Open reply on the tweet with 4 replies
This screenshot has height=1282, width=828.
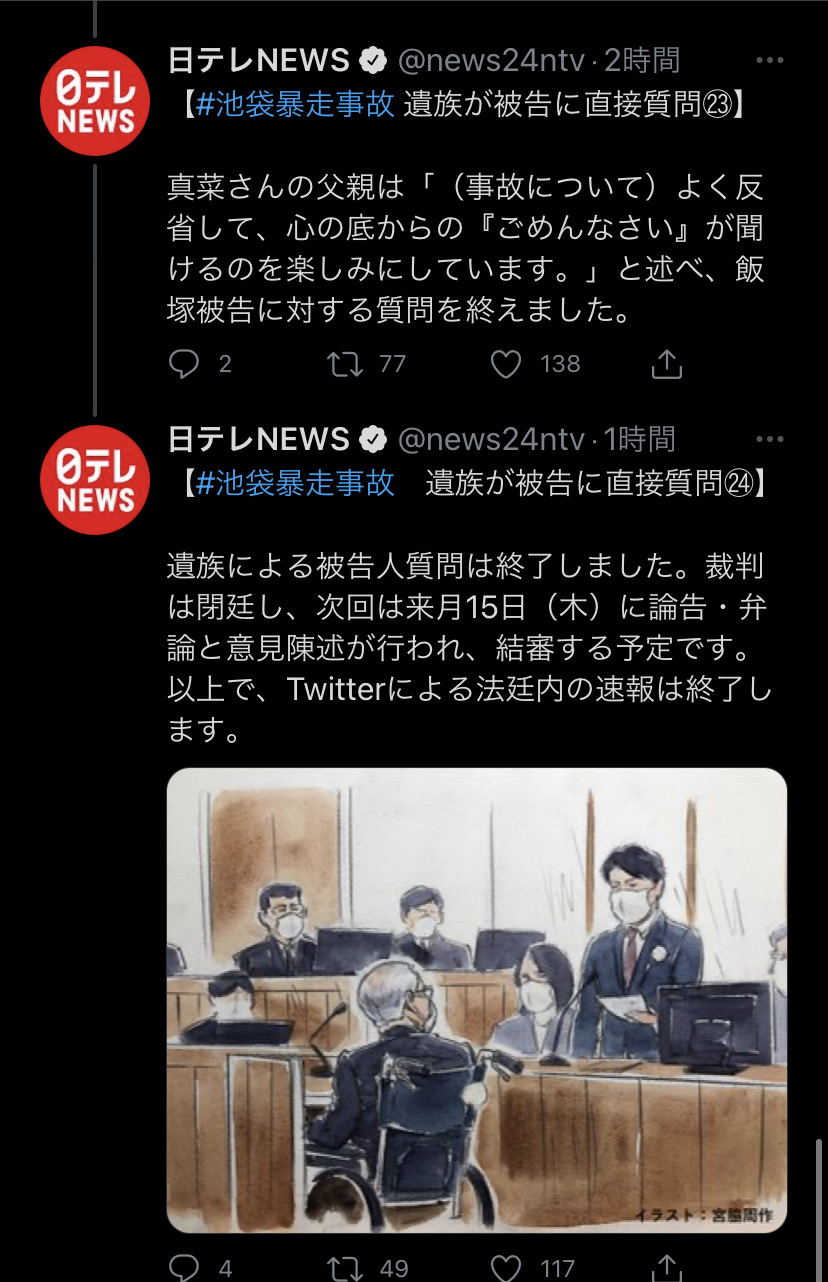pos(185,1268)
